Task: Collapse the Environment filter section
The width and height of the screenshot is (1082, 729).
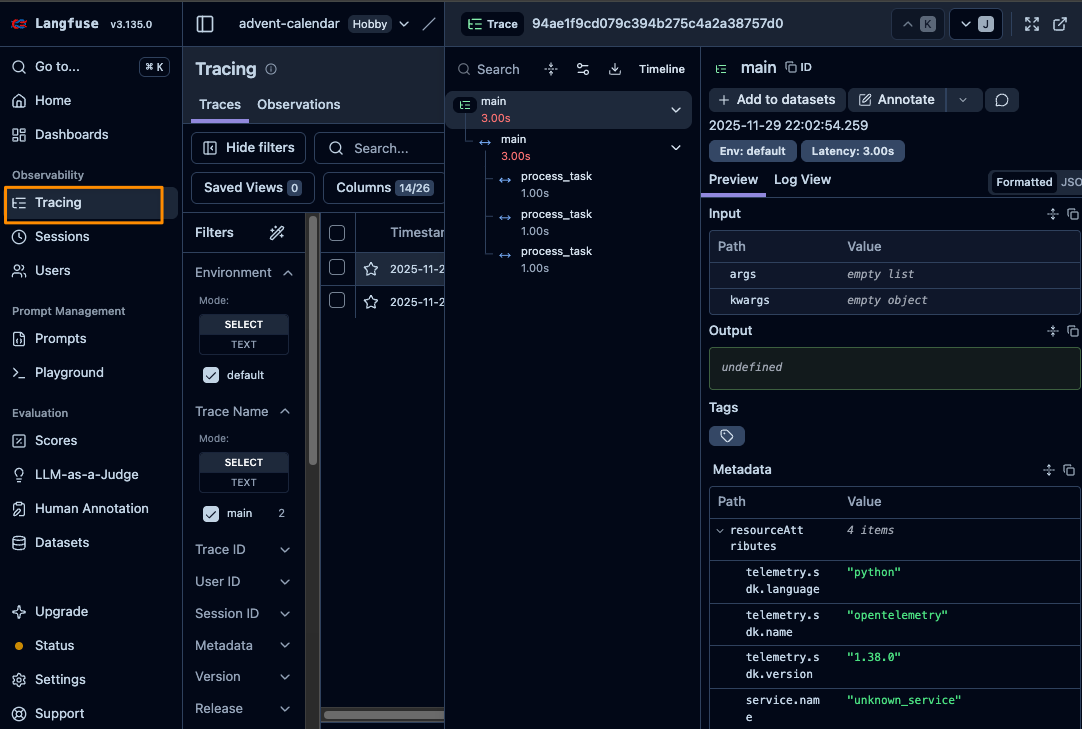Action: [x=288, y=273]
